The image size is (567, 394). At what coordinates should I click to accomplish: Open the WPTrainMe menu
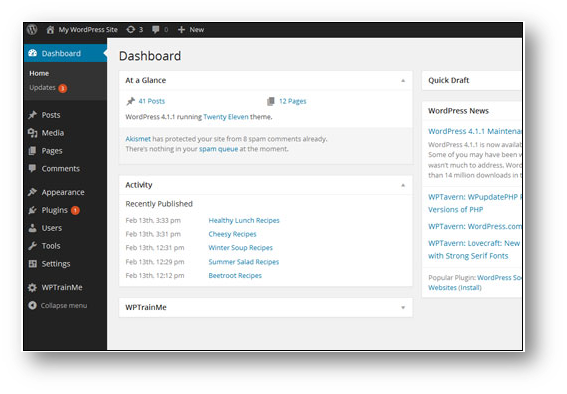(62, 287)
